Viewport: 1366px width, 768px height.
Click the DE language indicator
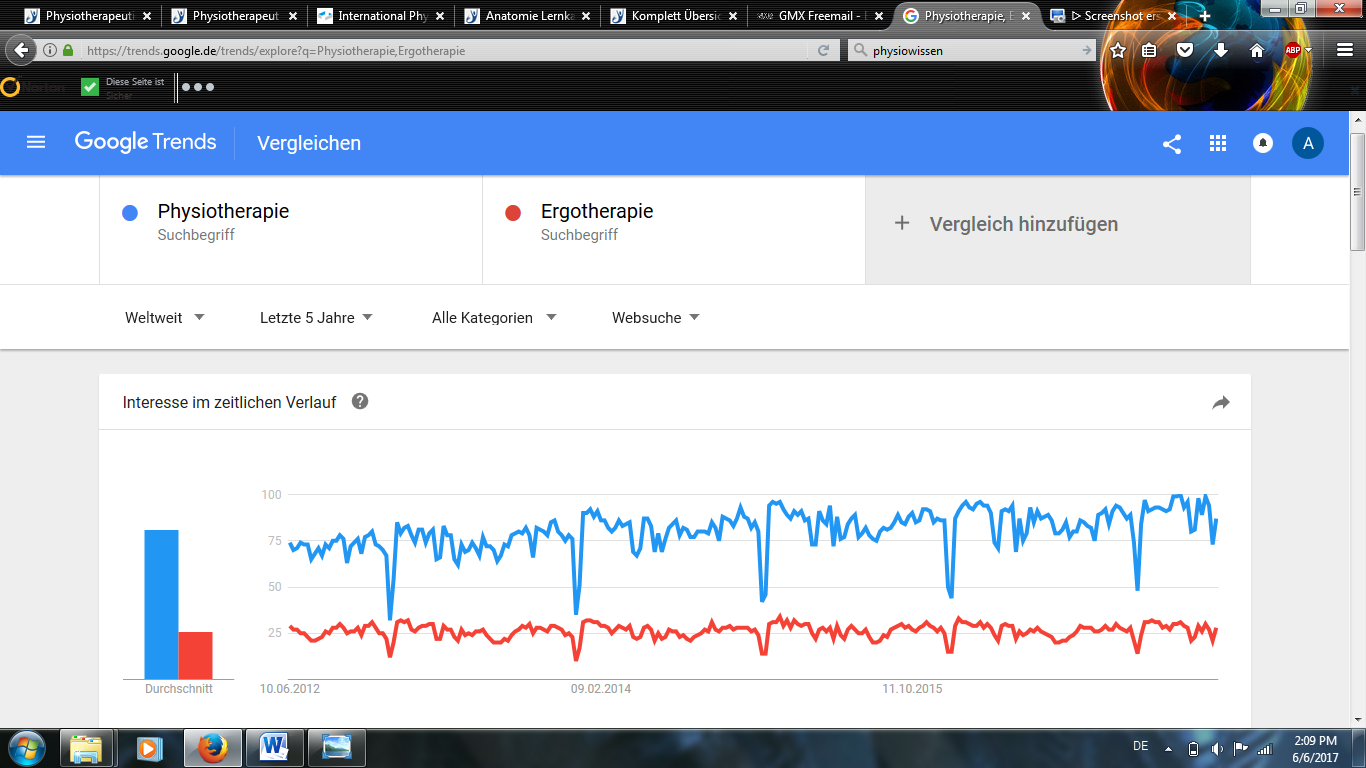point(1141,746)
